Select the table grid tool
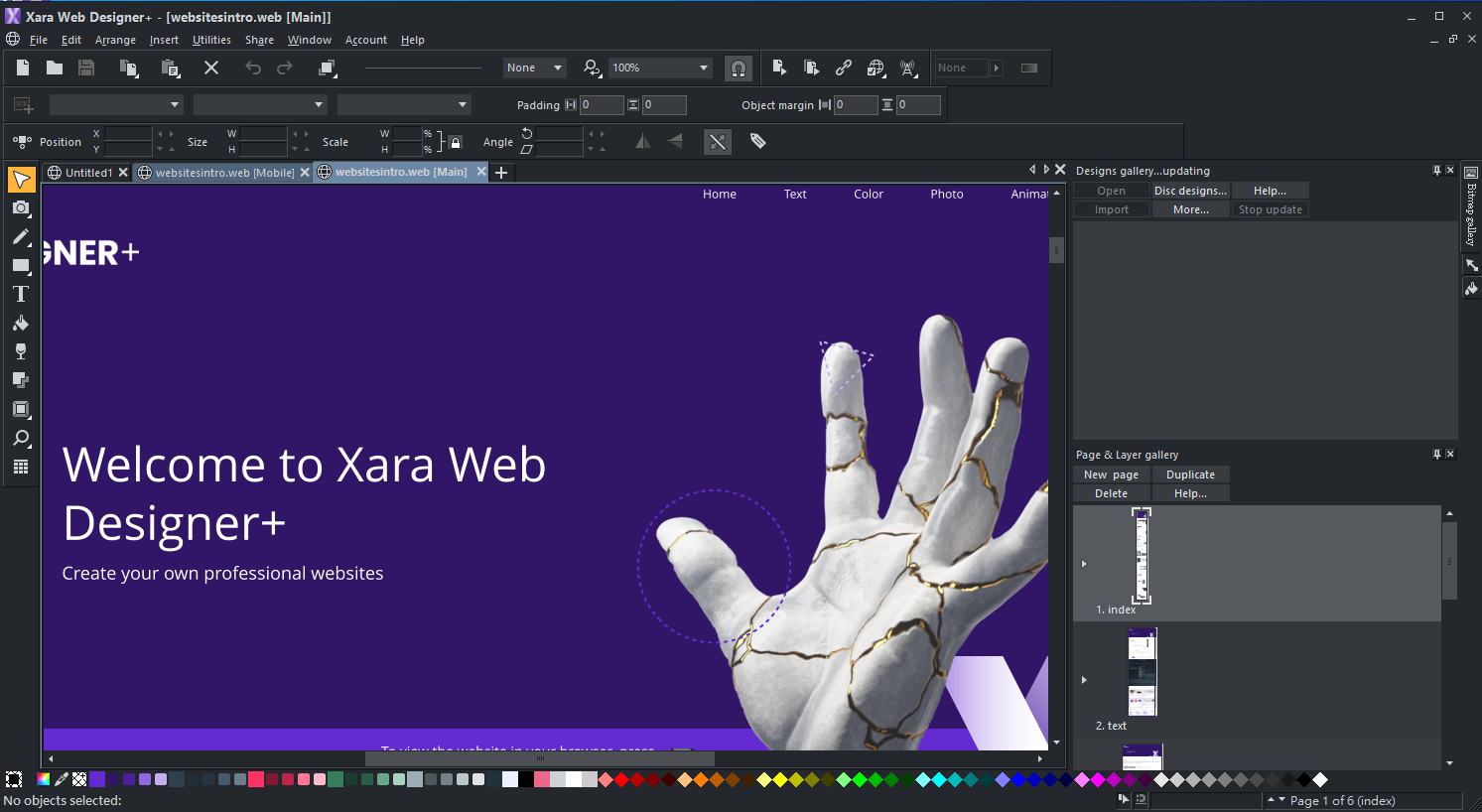The image size is (1482, 812). (x=21, y=467)
